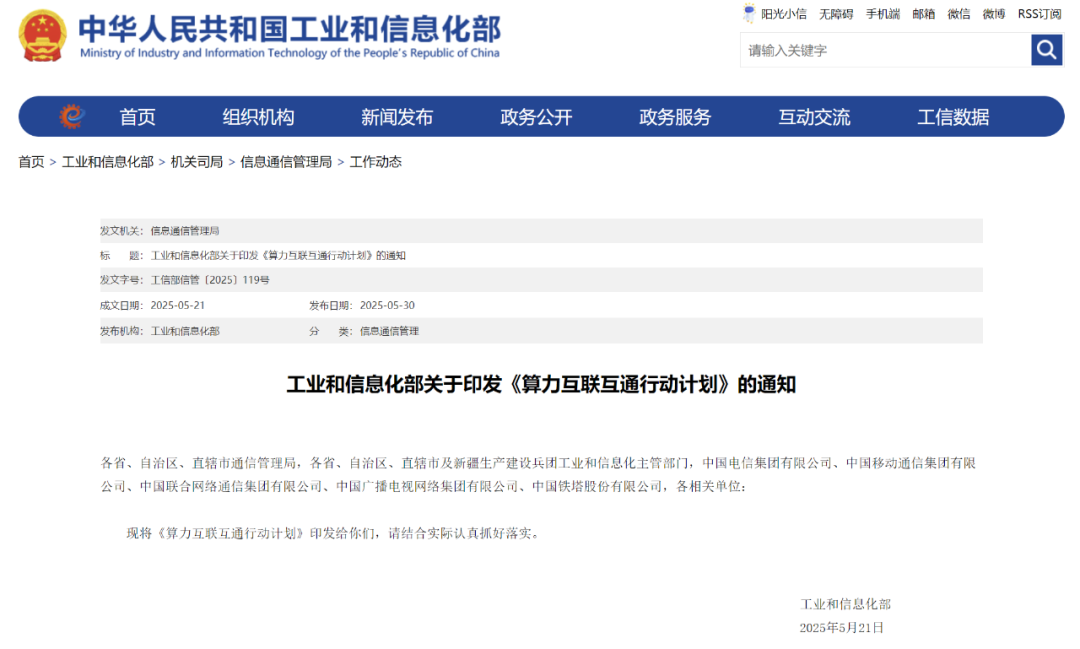Go to 新闻发布 section

397,117
